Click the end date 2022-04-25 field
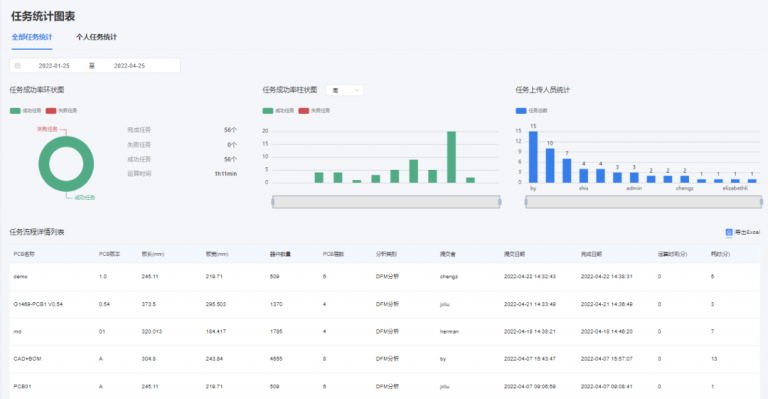Viewport: 768px width, 399px height. click(x=129, y=66)
